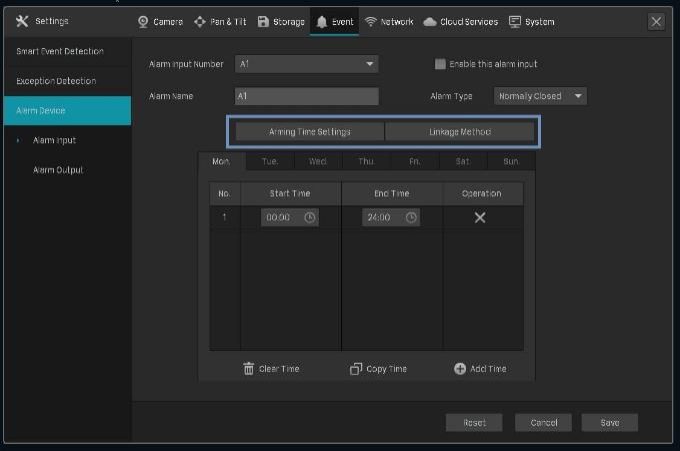Delete time row 1 with X icon
This screenshot has height=451, width=680.
pos(480,217)
